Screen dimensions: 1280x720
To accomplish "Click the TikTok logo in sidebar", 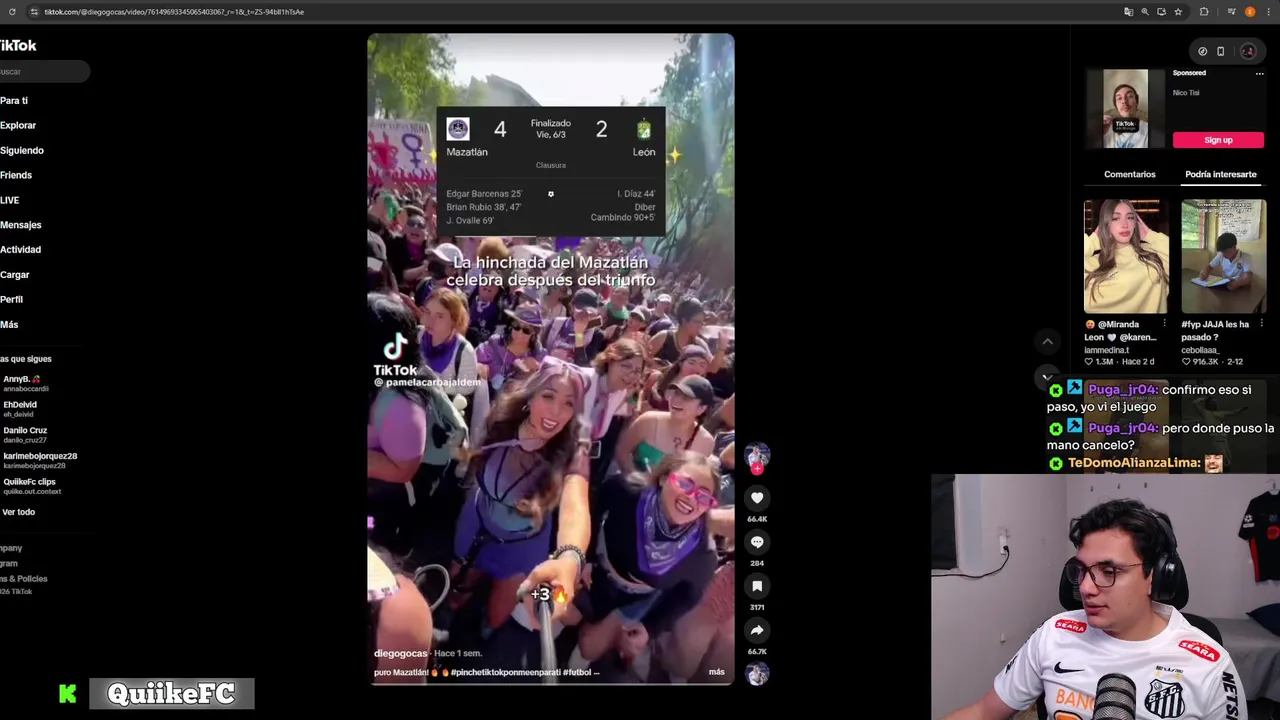I will coord(18,45).
